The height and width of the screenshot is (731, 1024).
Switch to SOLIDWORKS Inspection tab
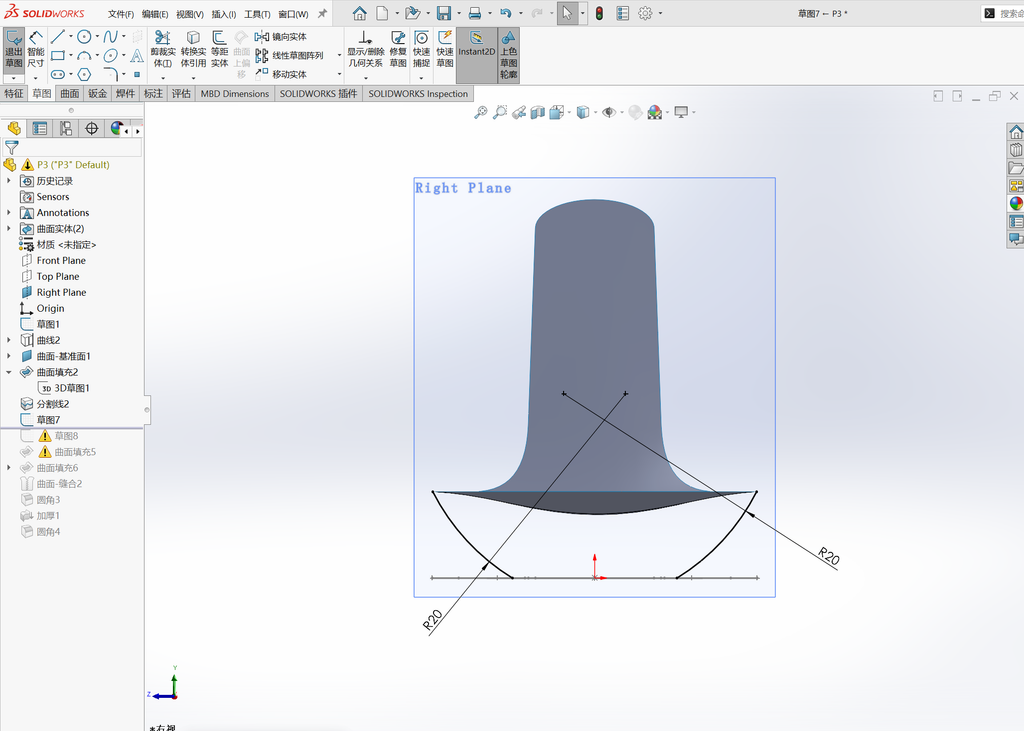[x=418, y=93]
